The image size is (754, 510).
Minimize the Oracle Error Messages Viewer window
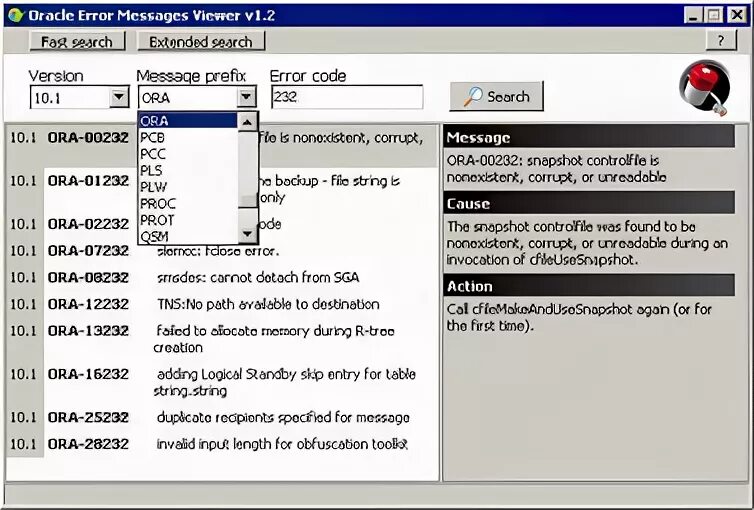[x=693, y=15]
